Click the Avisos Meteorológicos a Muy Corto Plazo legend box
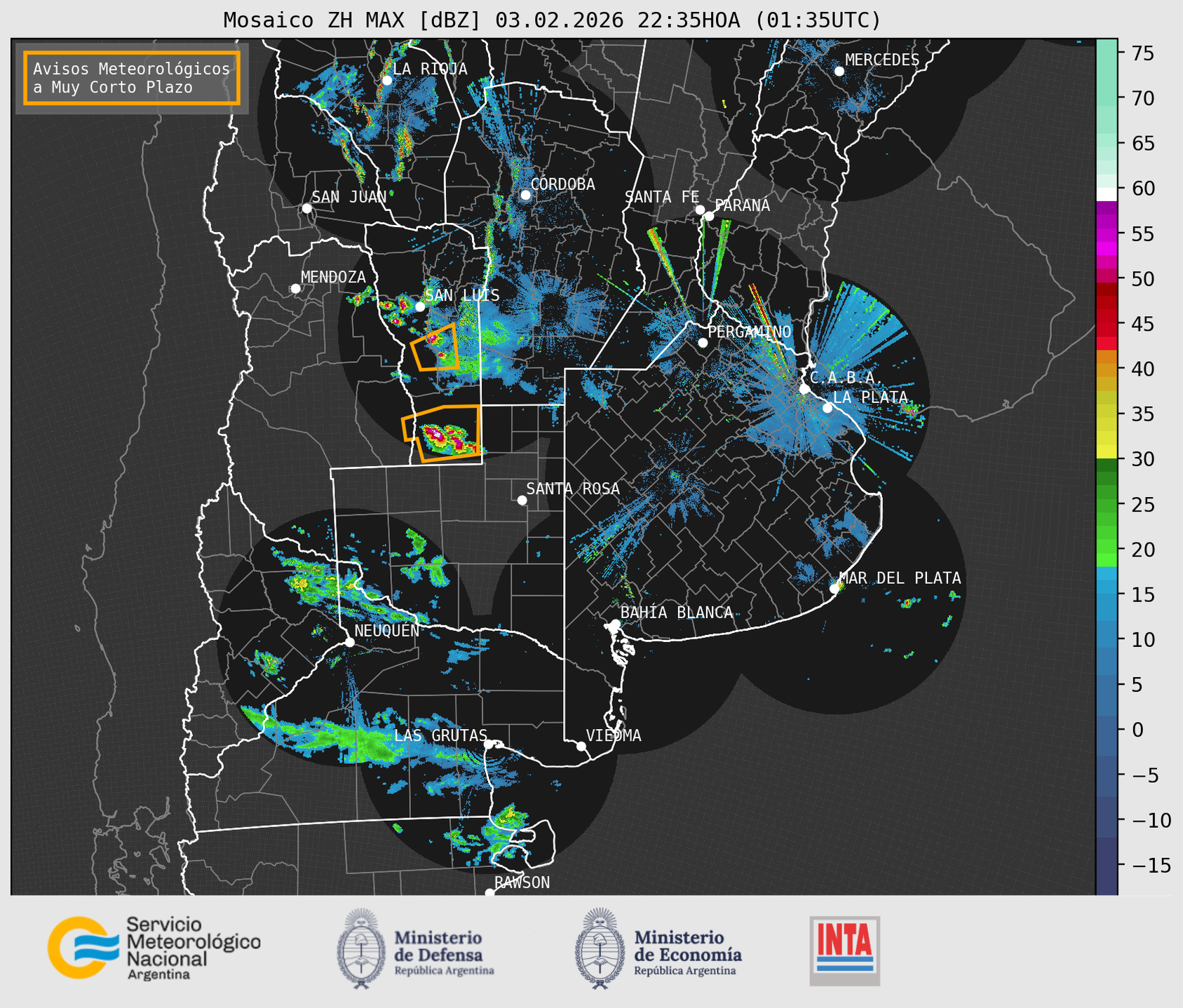This screenshot has width=1183, height=1008. coord(132,78)
